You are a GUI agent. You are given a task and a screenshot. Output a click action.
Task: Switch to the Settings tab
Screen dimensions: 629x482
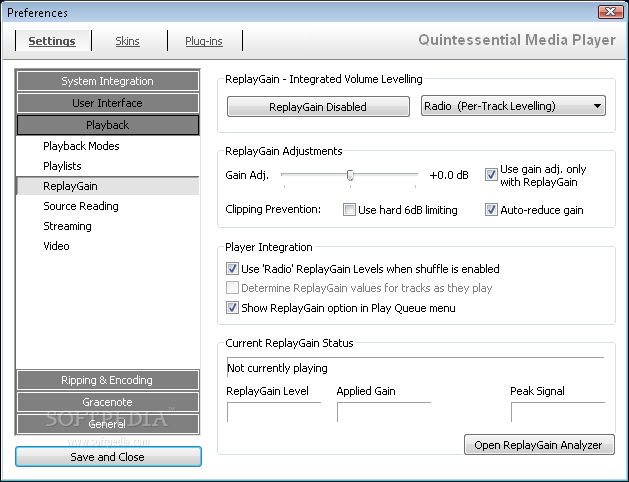click(52, 41)
